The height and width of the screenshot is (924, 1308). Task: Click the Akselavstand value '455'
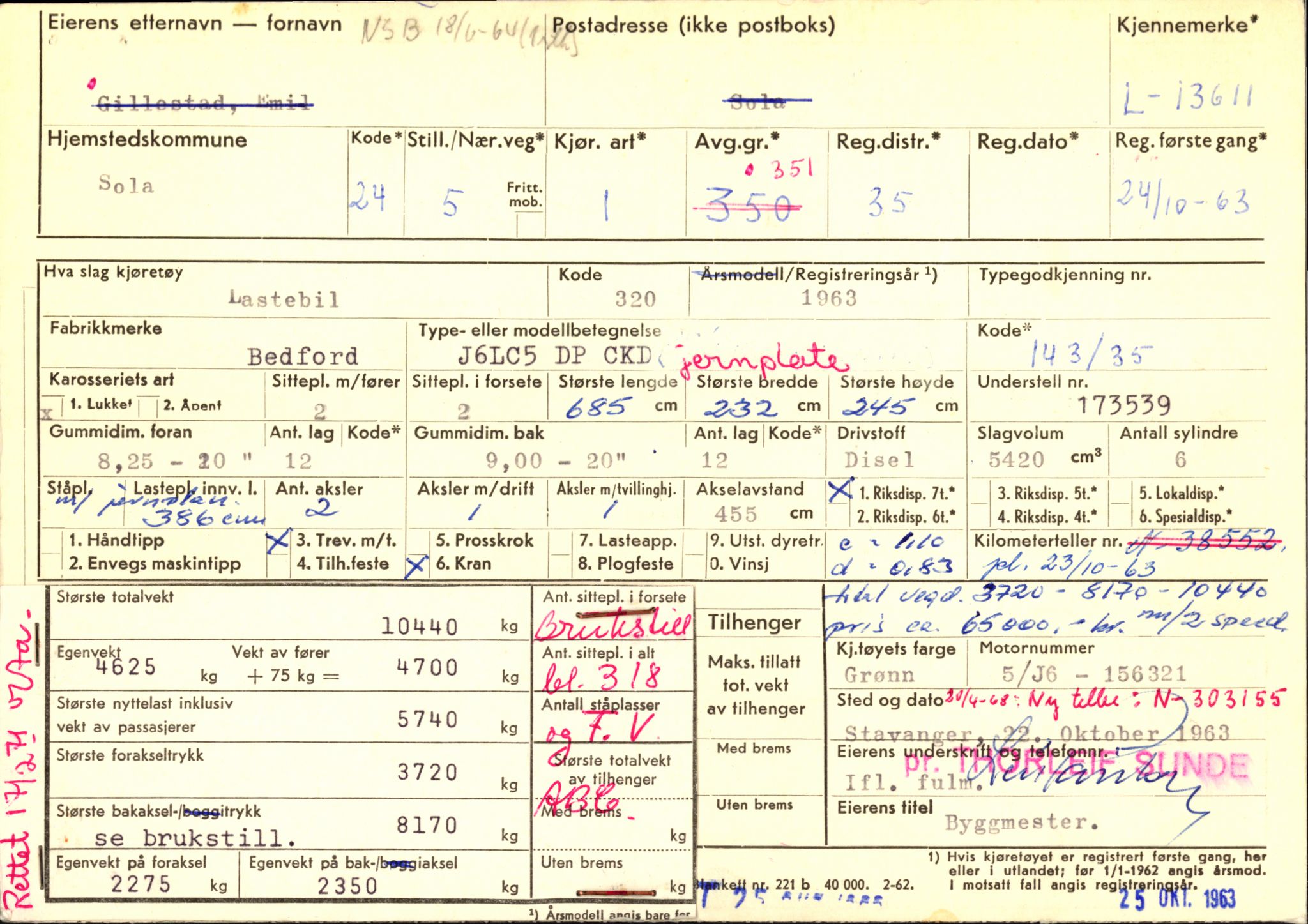click(736, 513)
